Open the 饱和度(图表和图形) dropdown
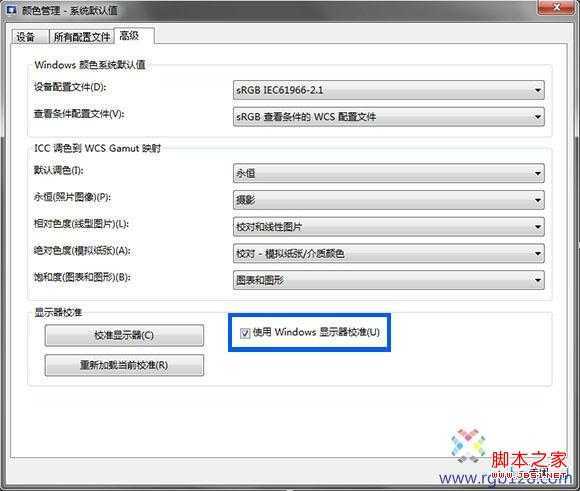This screenshot has height=491, width=580. 388,280
